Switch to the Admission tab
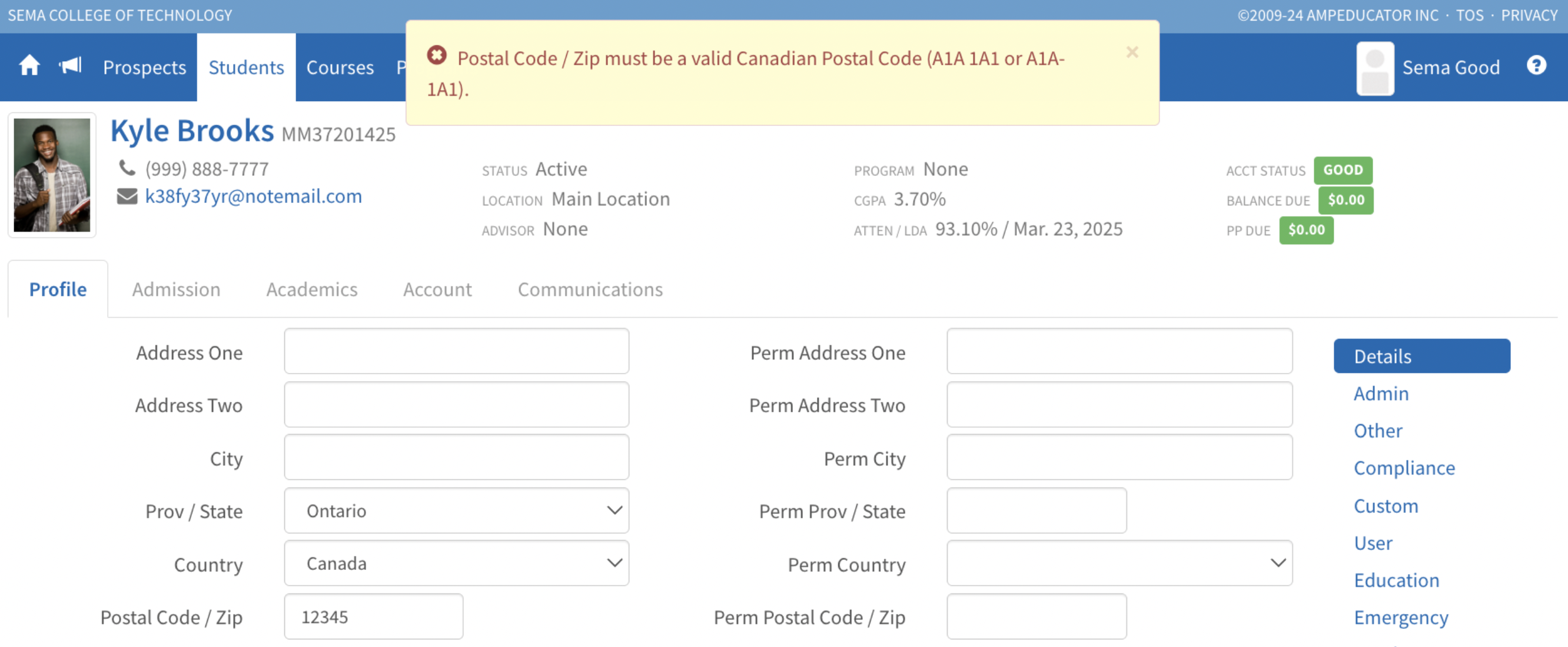1568x647 pixels. [176, 289]
